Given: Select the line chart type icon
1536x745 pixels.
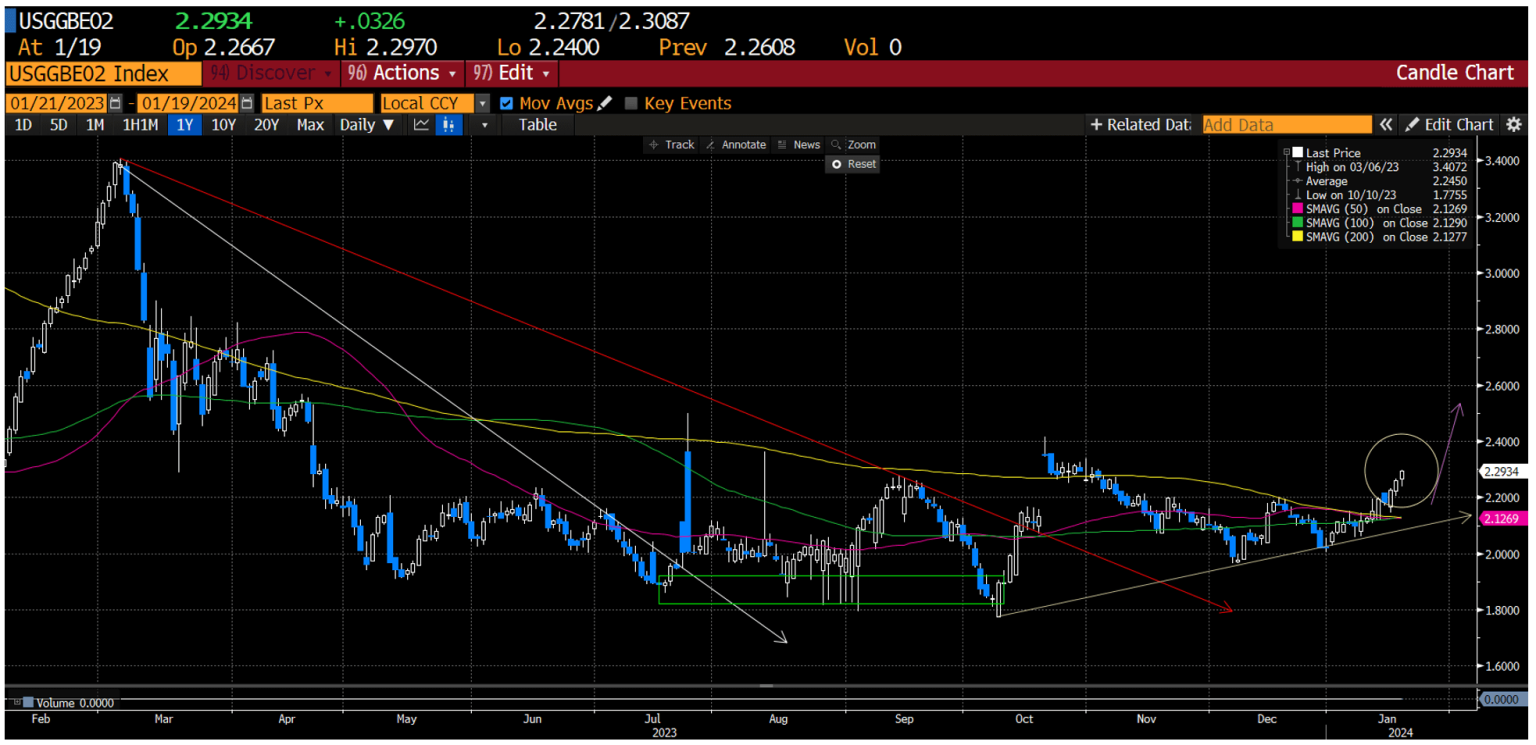Looking at the screenshot, I should click(422, 124).
